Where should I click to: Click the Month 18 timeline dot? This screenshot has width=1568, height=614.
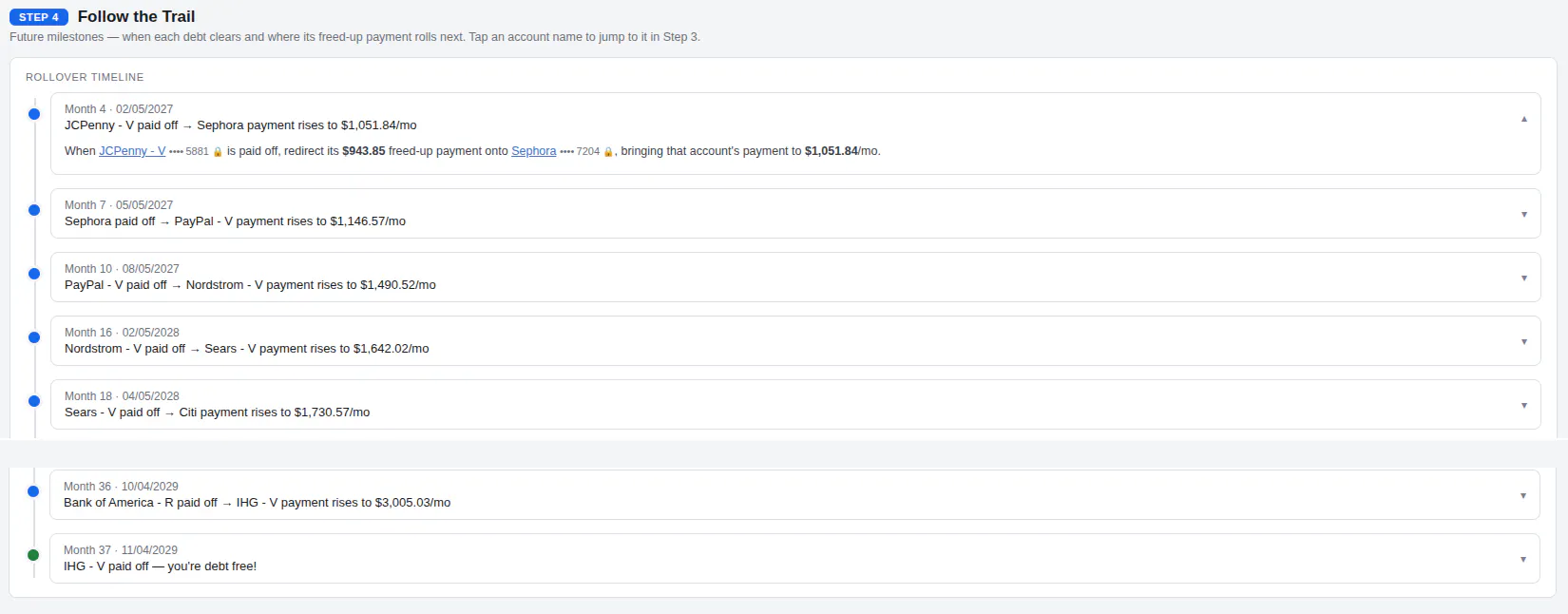click(34, 401)
